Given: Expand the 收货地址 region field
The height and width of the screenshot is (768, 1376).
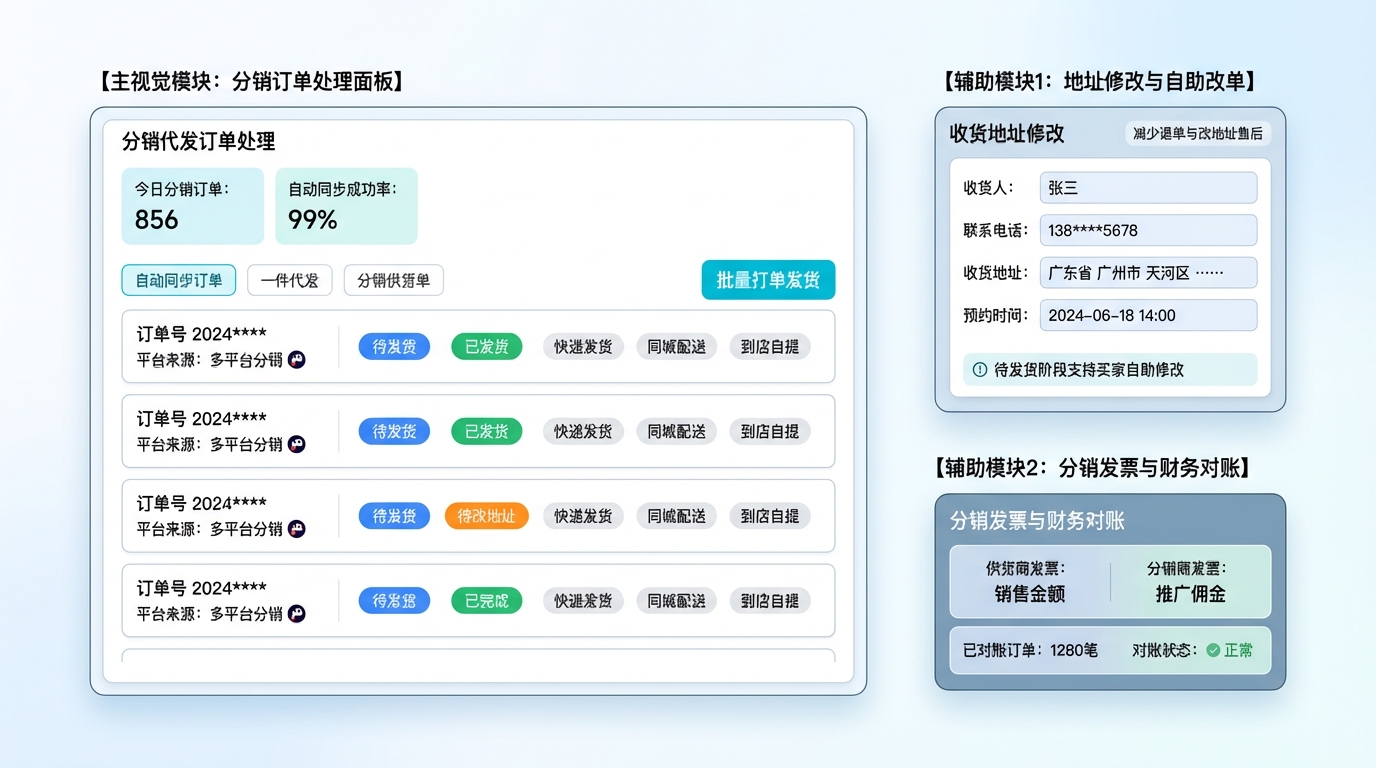Looking at the screenshot, I should [1148, 273].
